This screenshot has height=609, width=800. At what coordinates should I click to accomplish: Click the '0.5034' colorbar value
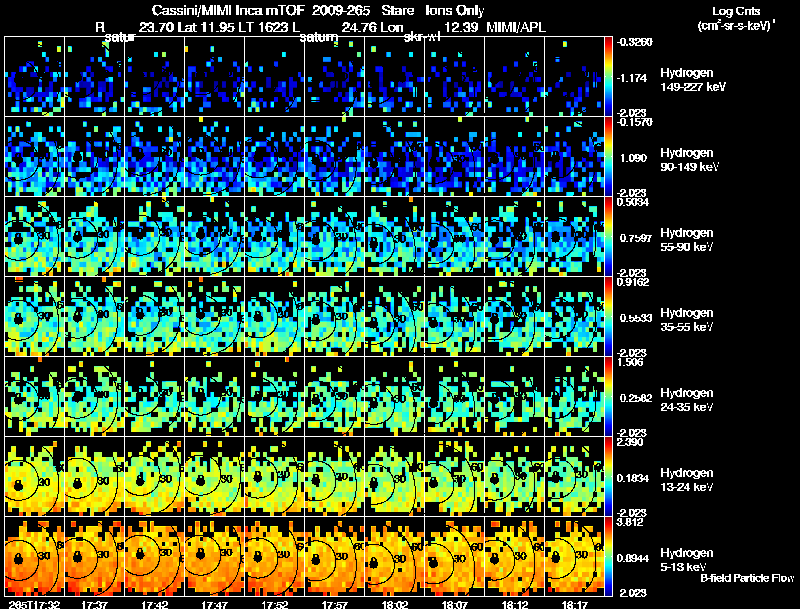tap(633, 202)
